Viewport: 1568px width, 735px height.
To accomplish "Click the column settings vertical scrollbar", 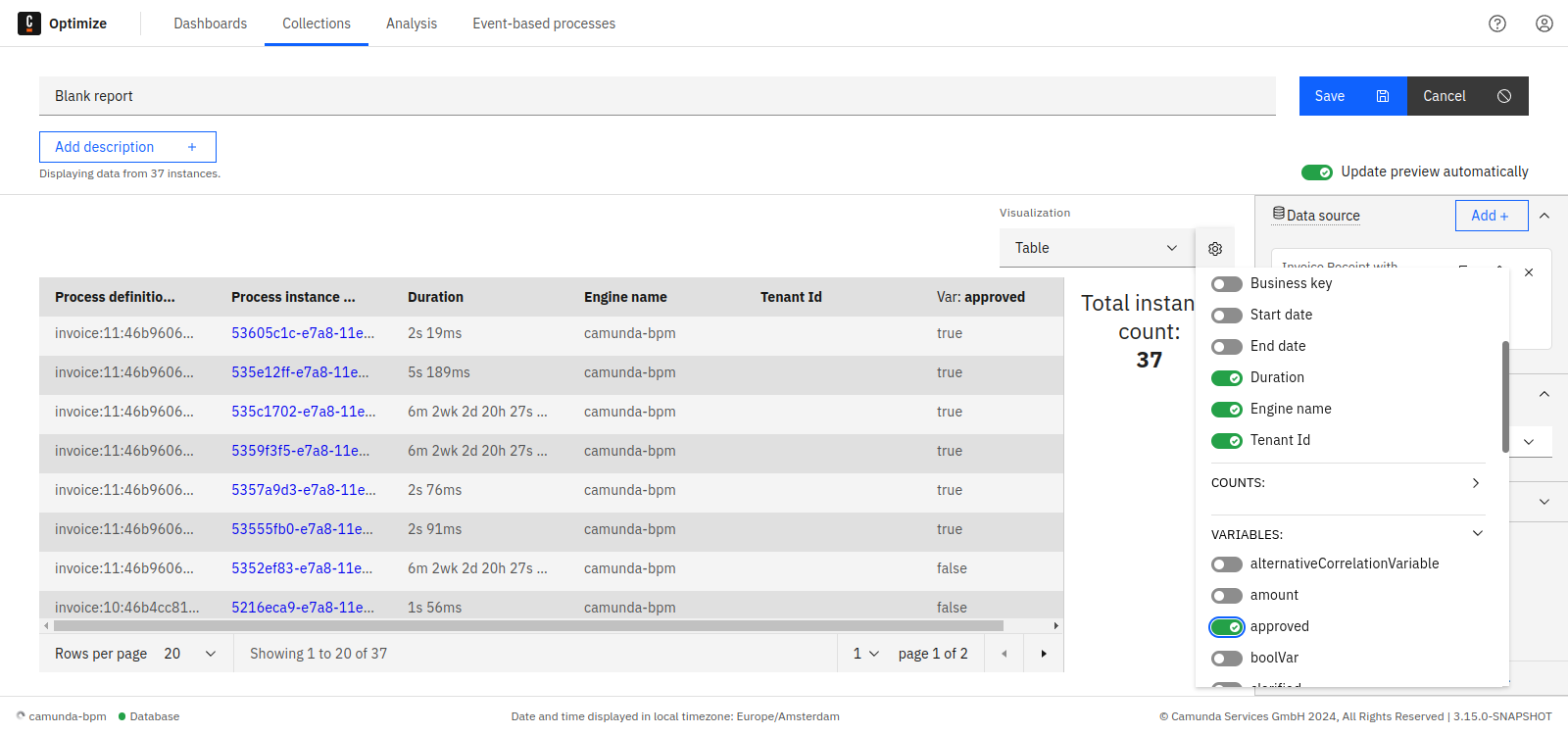I will point(1505,397).
